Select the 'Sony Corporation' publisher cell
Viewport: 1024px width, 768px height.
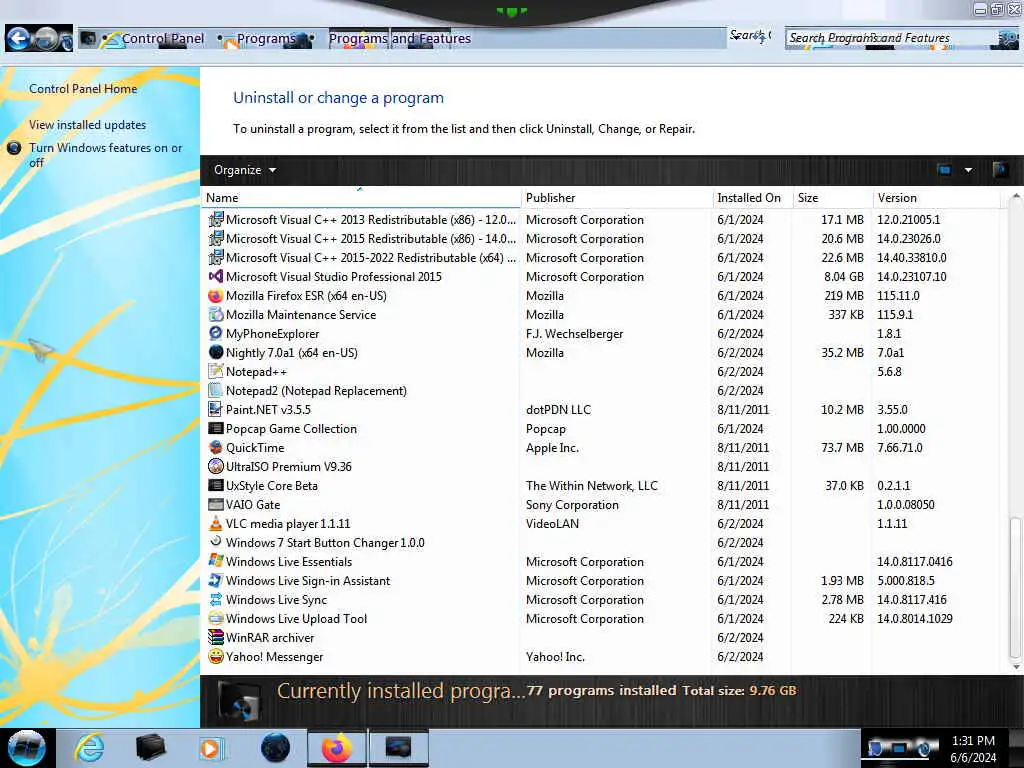click(572, 504)
